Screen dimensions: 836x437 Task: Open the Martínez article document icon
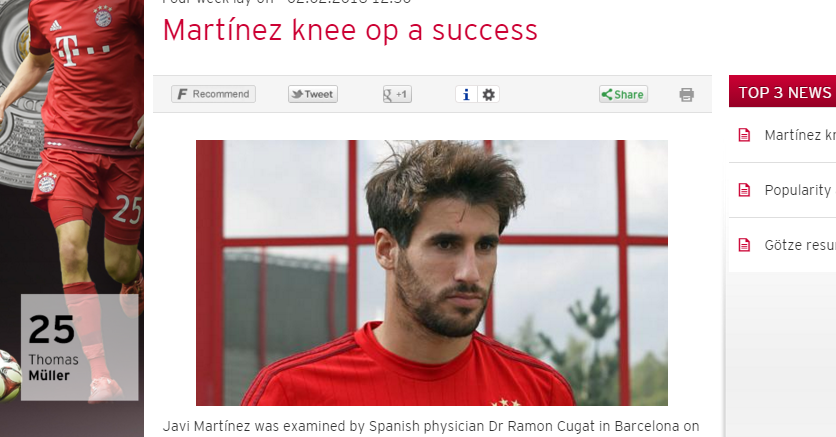[744, 135]
